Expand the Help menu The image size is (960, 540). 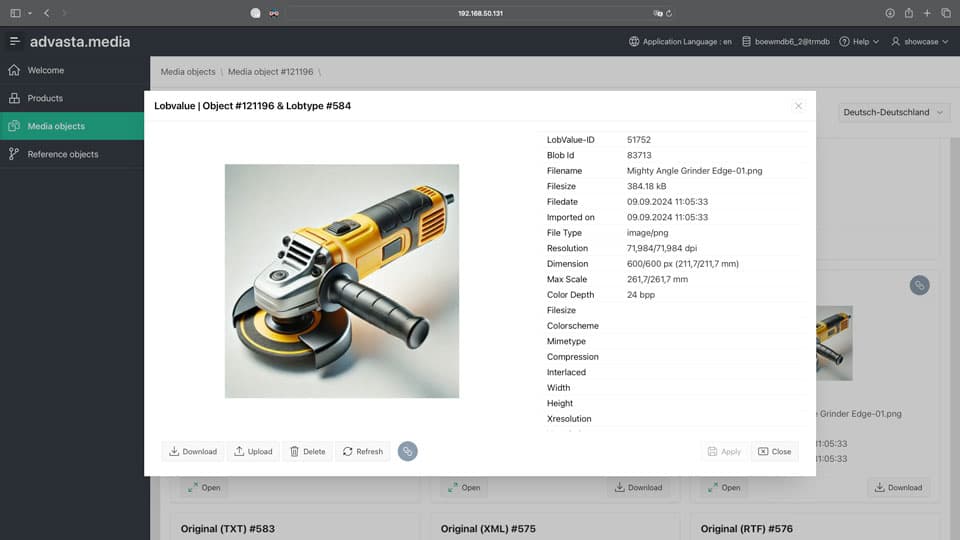(859, 42)
